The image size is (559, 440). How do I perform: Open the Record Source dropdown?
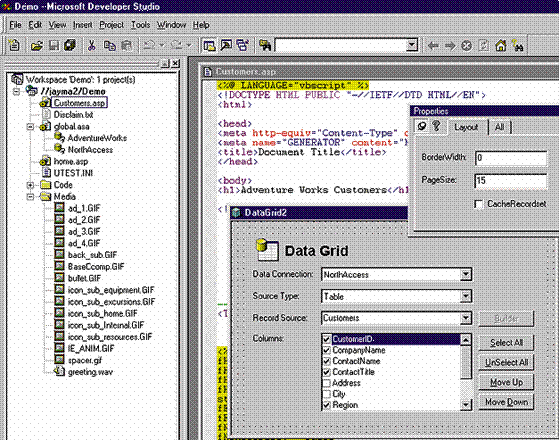tap(465, 318)
